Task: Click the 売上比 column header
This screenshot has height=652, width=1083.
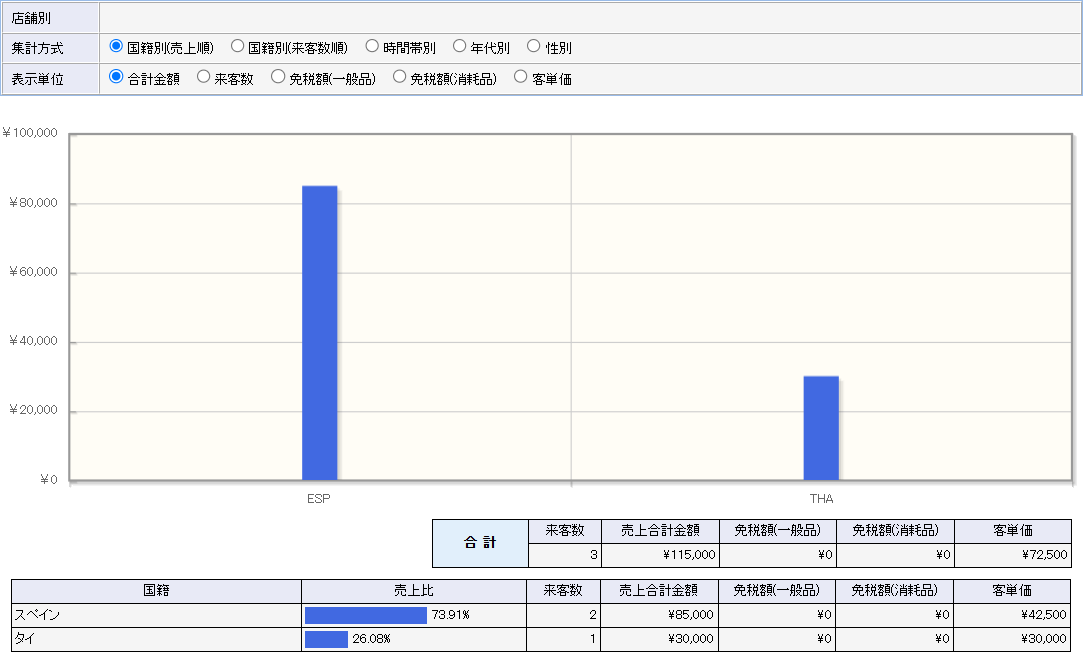Action: (x=414, y=591)
